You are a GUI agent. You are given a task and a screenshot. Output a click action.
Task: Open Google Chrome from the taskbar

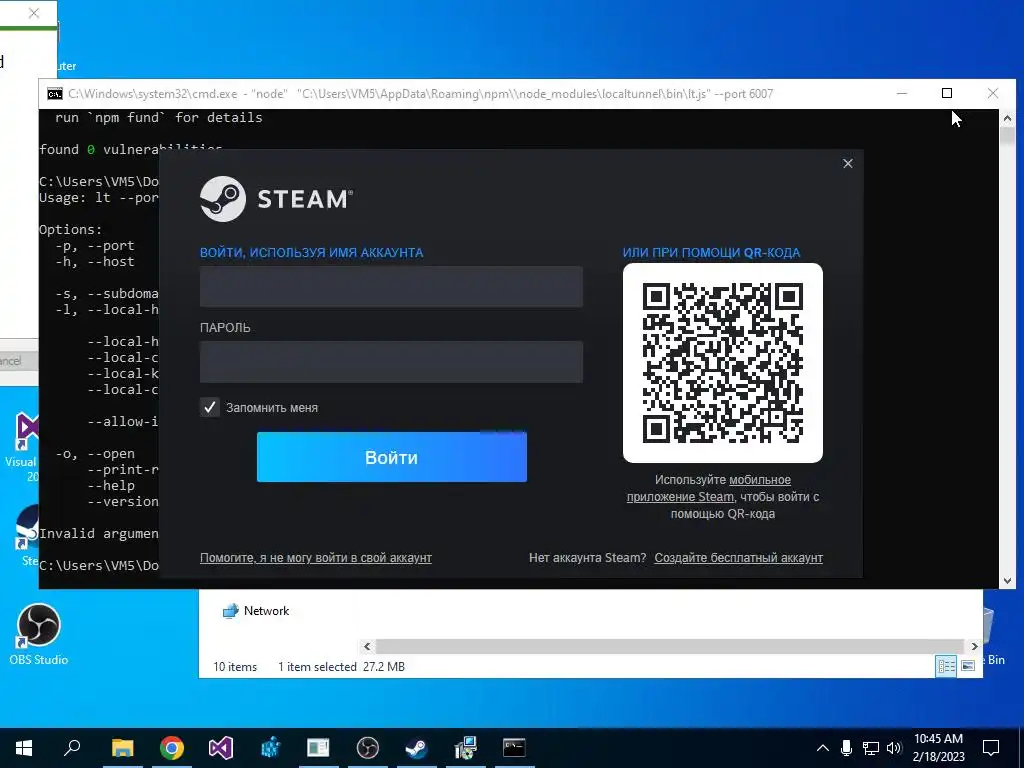172,748
